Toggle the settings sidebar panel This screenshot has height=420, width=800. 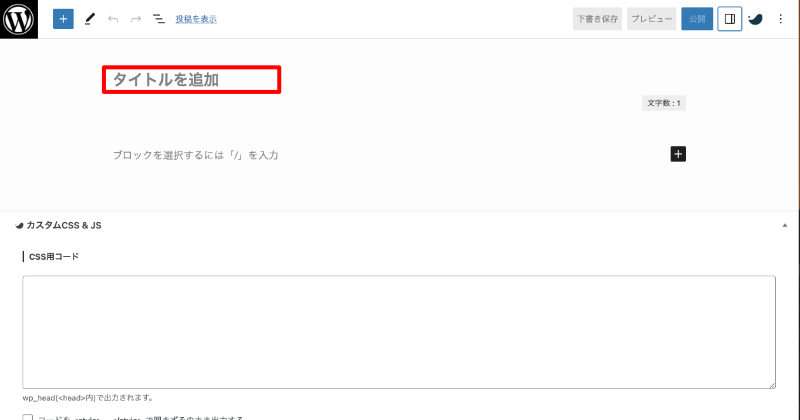(x=730, y=19)
